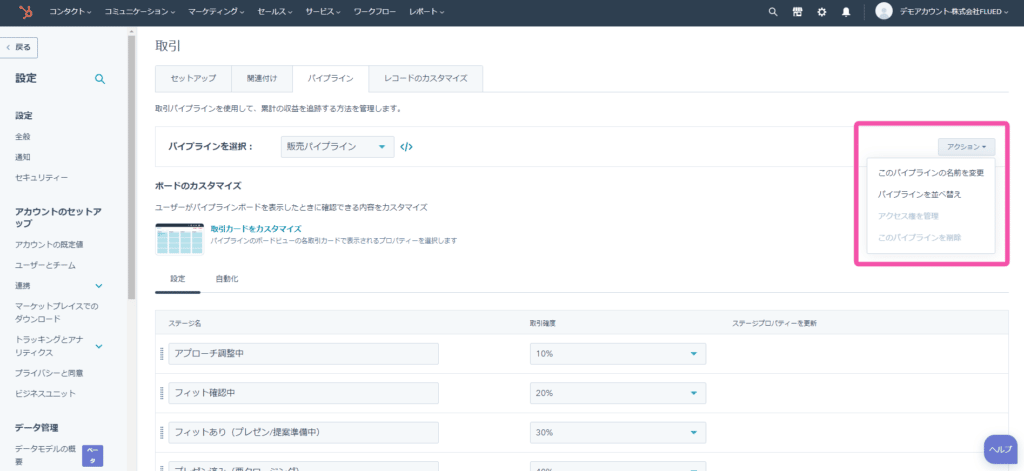Edit the フィット確認中 stage name field

pyautogui.click(x=303, y=393)
